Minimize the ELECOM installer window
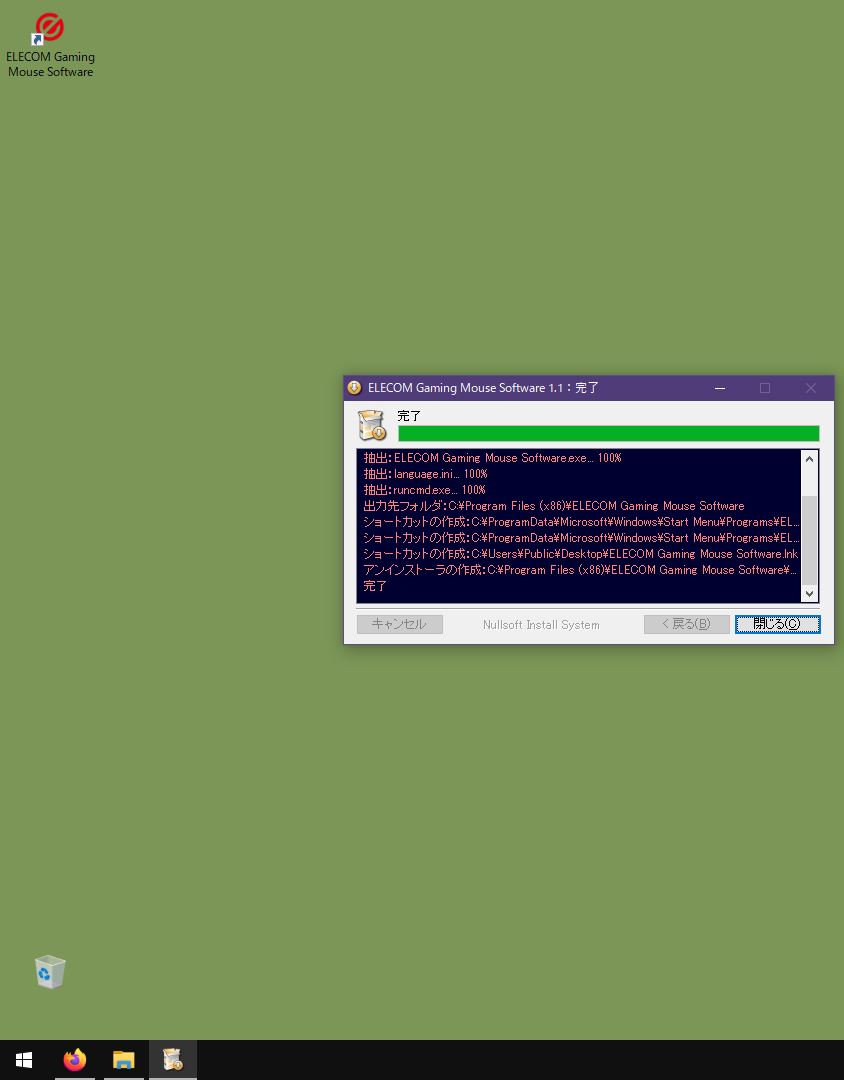Screen dimensions: 844x1080 (720, 388)
